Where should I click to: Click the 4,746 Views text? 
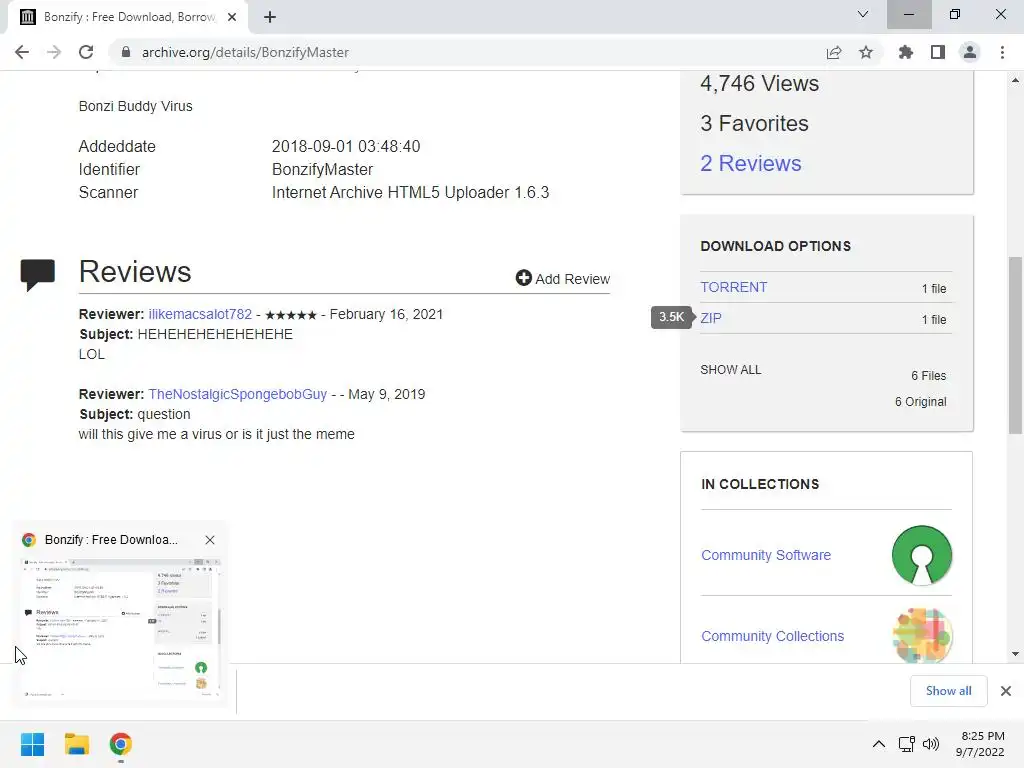[x=760, y=84]
